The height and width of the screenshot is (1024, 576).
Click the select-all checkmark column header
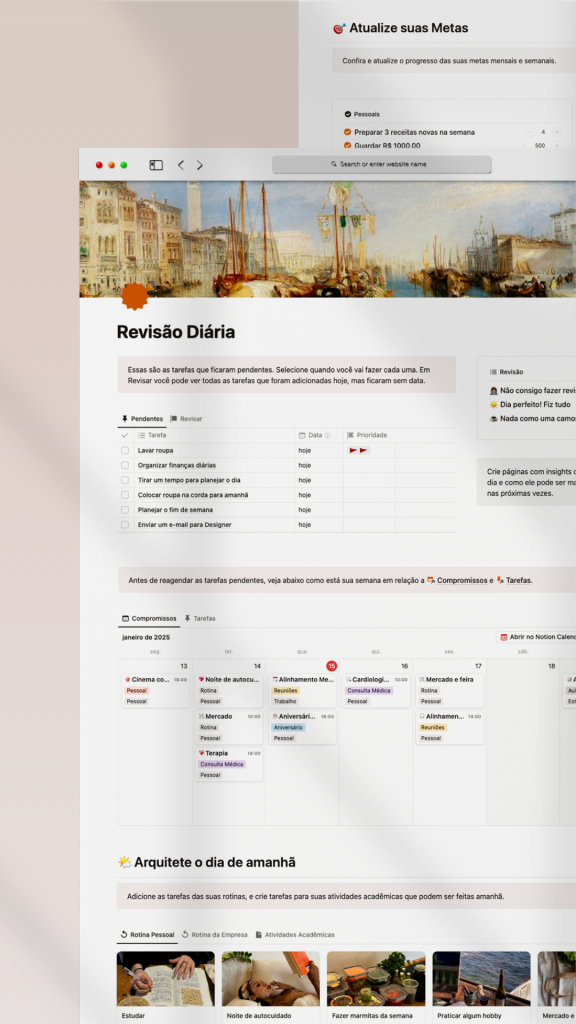click(x=125, y=436)
